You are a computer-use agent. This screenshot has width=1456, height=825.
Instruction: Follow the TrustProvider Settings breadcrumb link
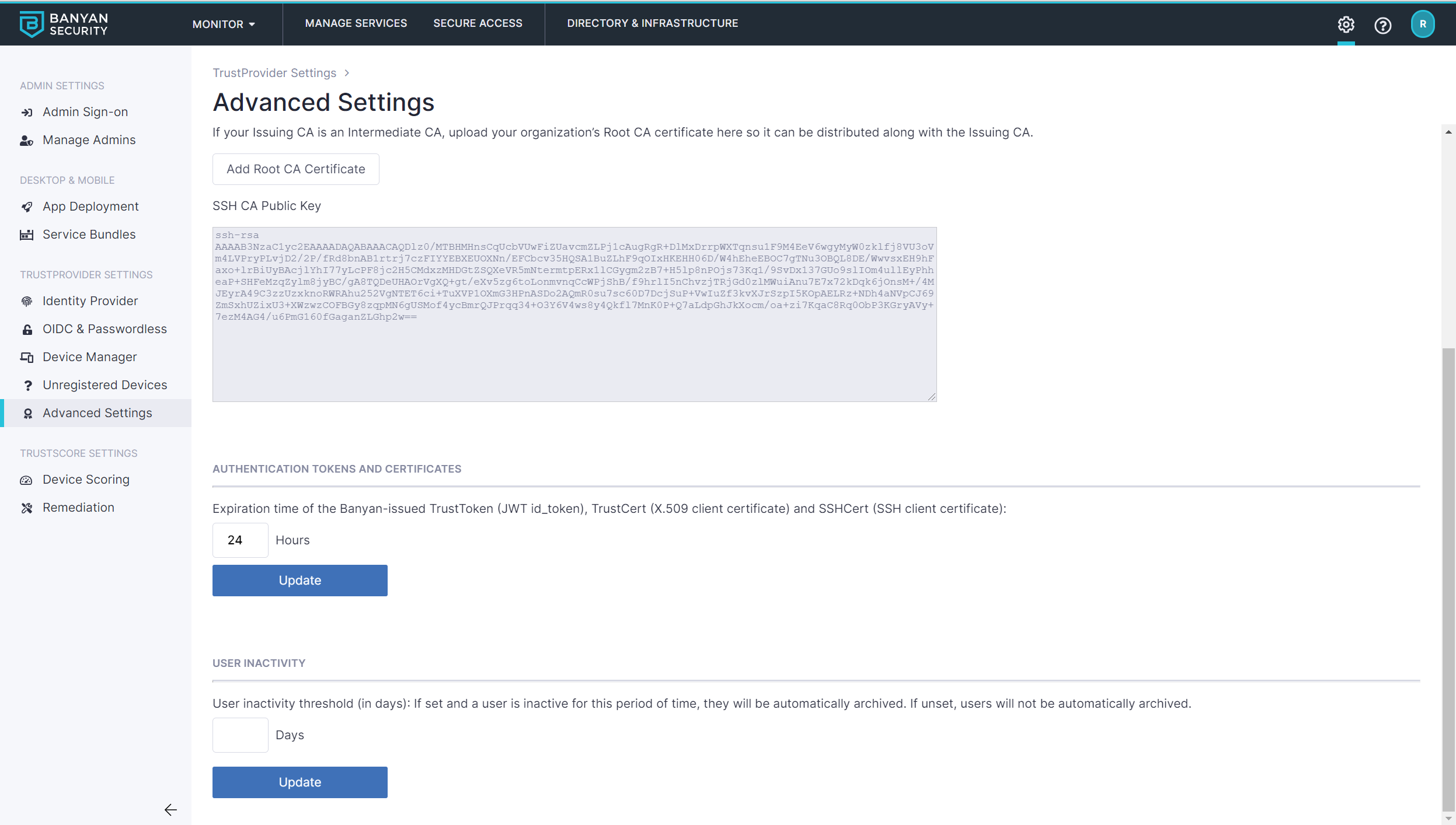(274, 73)
